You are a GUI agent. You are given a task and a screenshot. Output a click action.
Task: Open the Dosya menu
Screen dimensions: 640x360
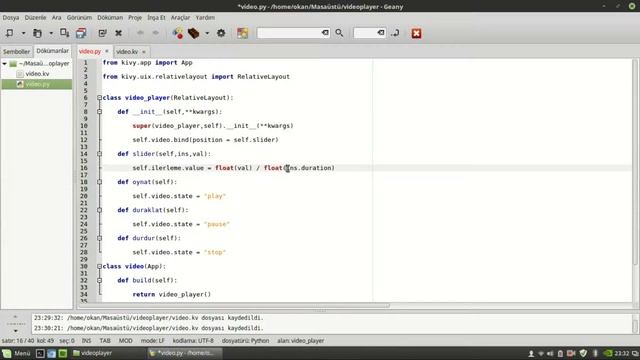(11, 18)
